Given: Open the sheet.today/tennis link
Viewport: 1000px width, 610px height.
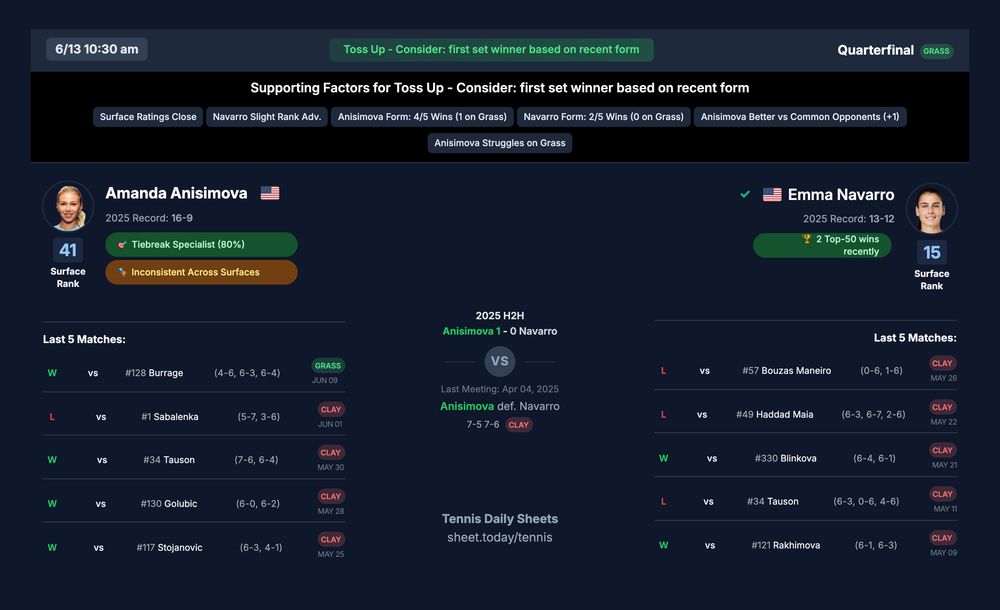Looking at the screenshot, I should [x=499, y=537].
